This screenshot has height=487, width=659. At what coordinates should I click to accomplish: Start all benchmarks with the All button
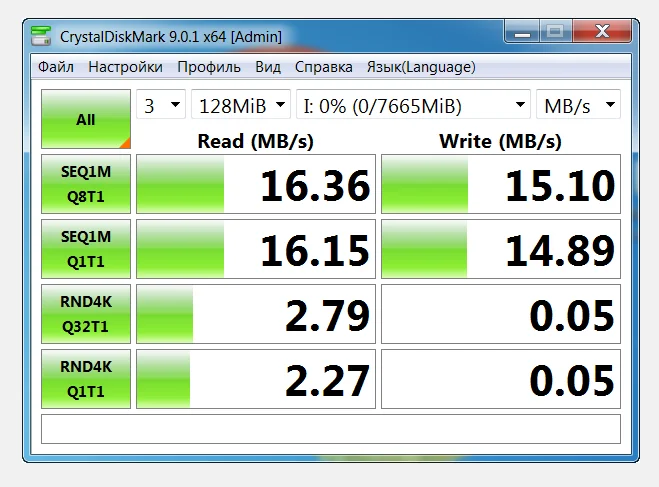click(x=86, y=119)
